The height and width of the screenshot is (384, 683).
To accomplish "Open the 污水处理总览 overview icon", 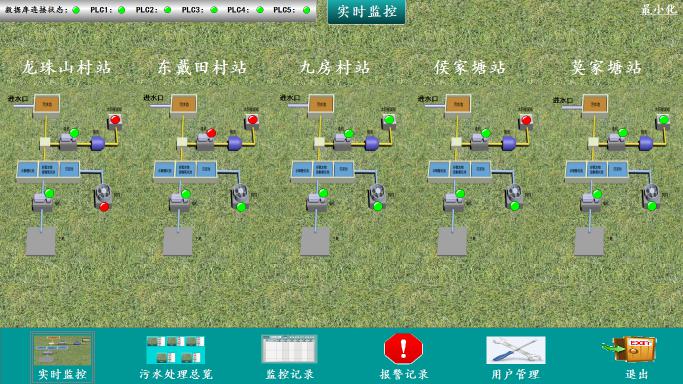I will [175, 350].
